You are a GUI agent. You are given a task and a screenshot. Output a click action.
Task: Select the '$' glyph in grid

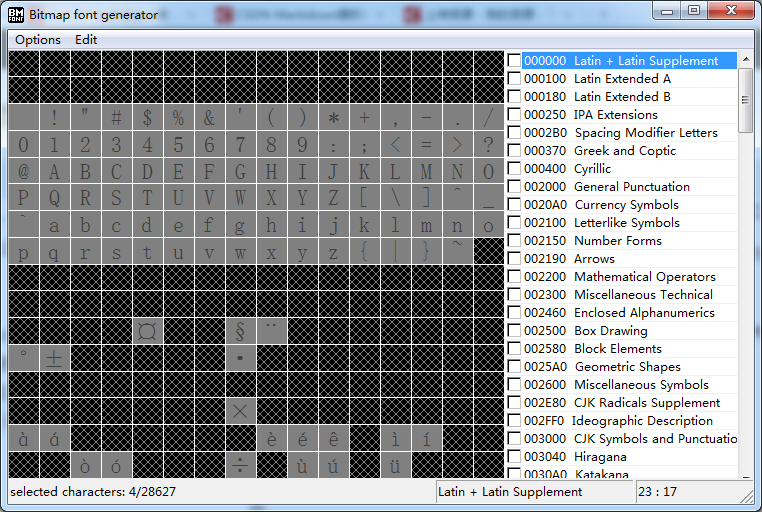(x=147, y=117)
